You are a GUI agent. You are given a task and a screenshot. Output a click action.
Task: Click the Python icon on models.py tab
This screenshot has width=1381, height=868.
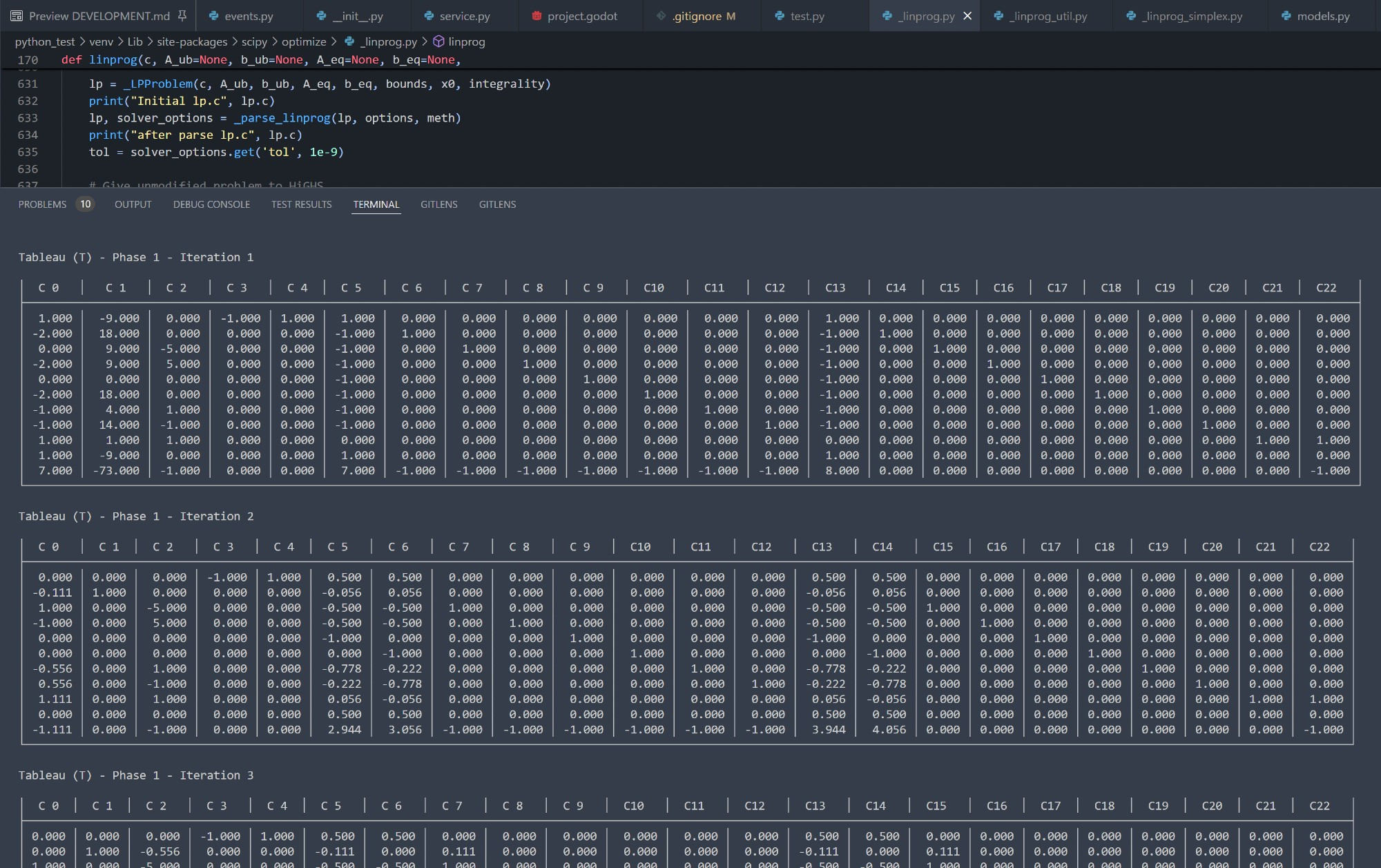click(1286, 16)
